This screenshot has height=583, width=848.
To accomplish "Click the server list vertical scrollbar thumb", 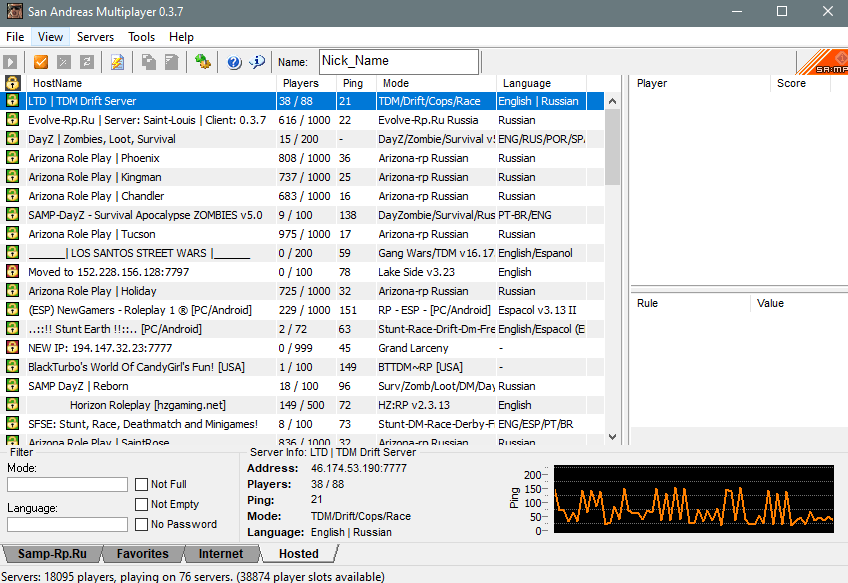I will [612, 147].
